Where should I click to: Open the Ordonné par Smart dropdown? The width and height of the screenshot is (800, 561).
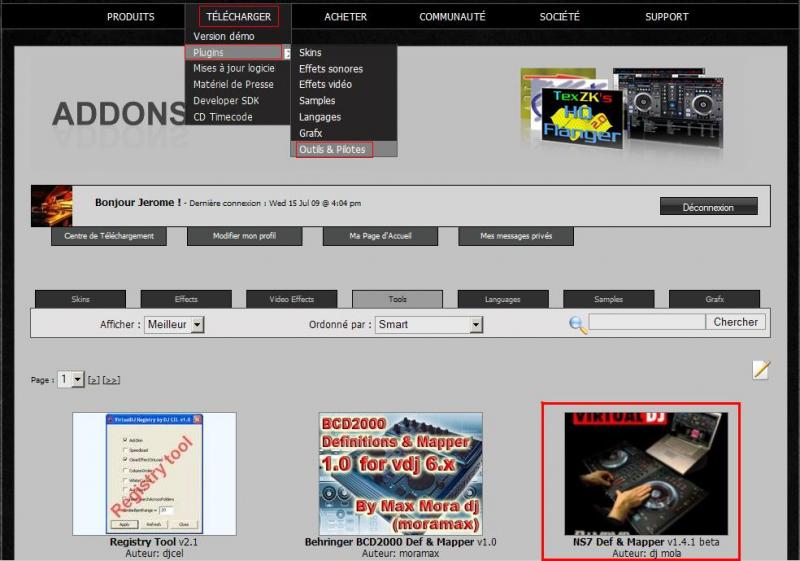tap(429, 324)
